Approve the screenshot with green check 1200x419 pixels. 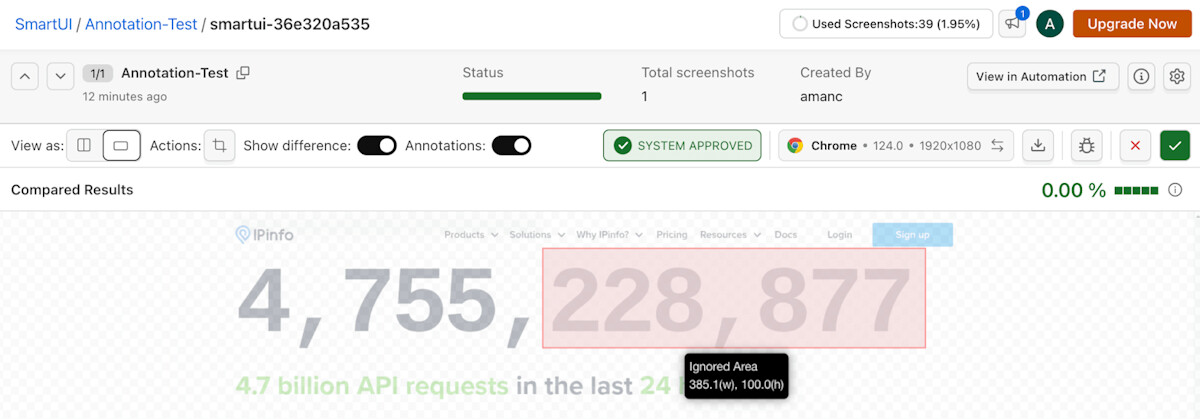click(x=1175, y=146)
